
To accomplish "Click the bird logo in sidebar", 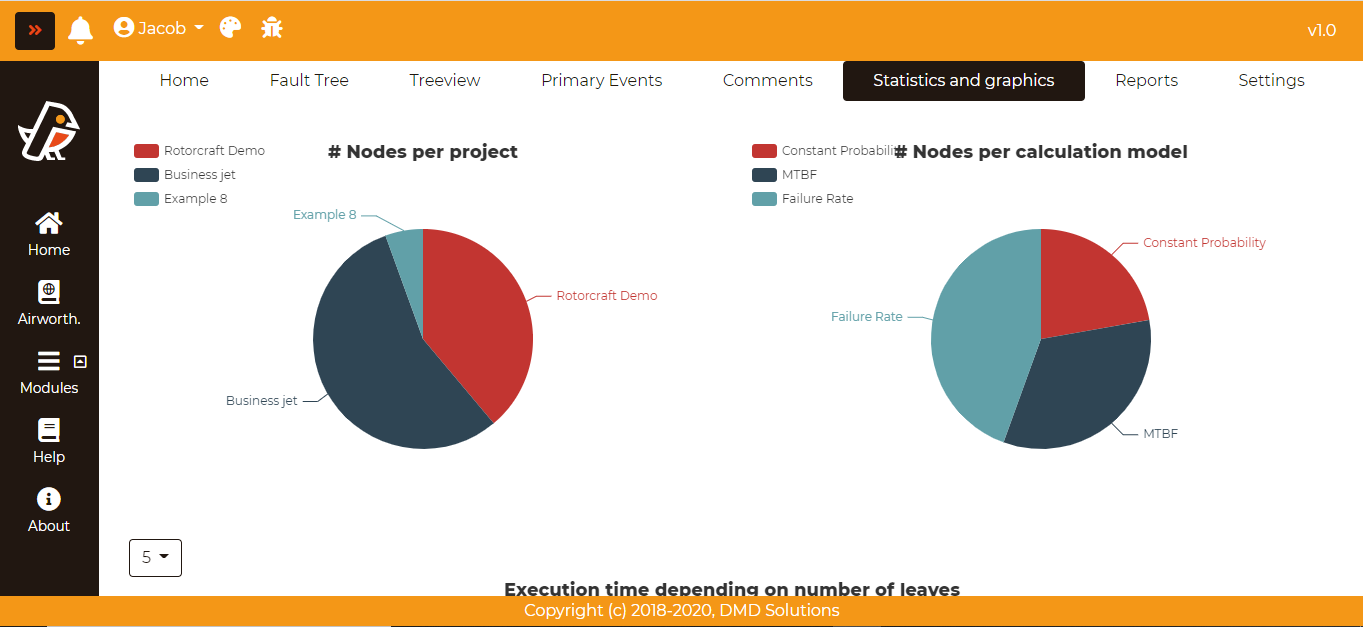I will tap(48, 131).
